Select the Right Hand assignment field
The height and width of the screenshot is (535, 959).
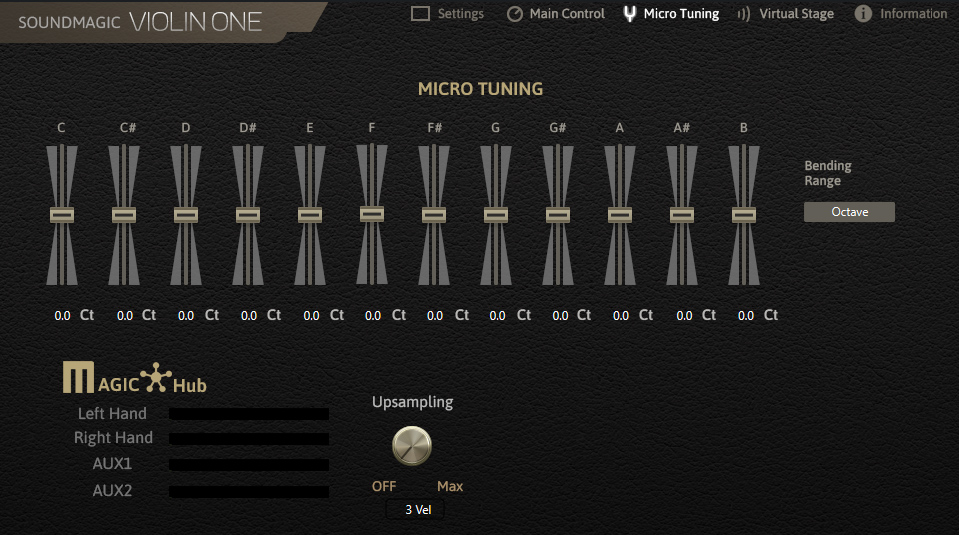(248, 438)
